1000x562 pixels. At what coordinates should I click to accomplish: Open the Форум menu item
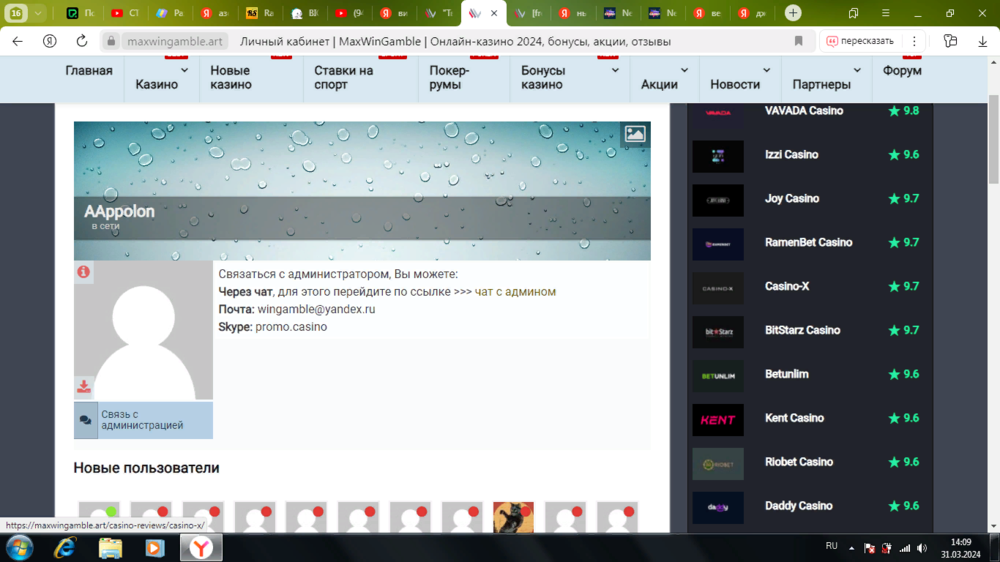[902, 71]
